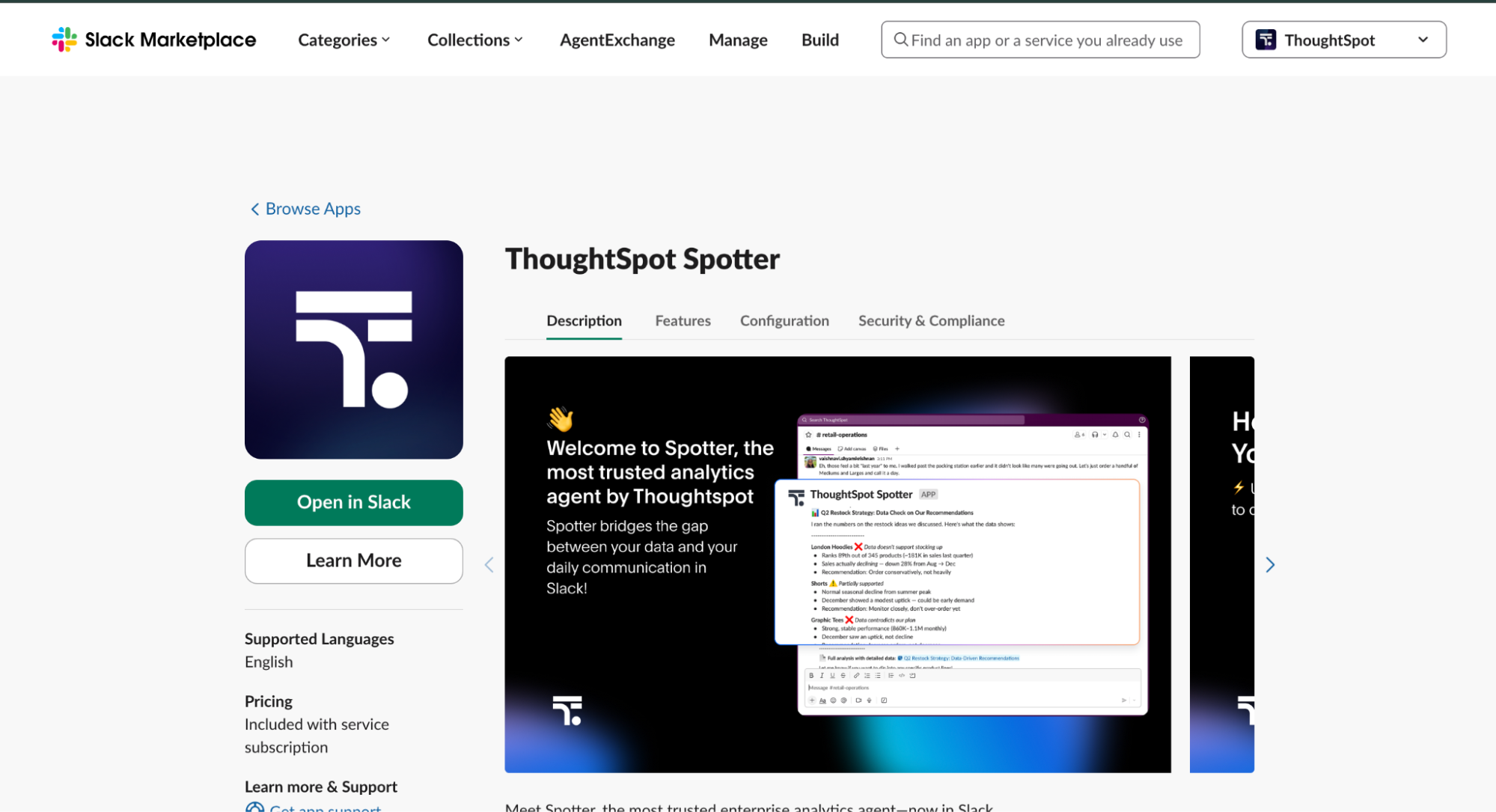Click the large ThoughtSpot Spotter app icon
Image resolution: width=1496 pixels, height=812 pixels.
(354, 349)
